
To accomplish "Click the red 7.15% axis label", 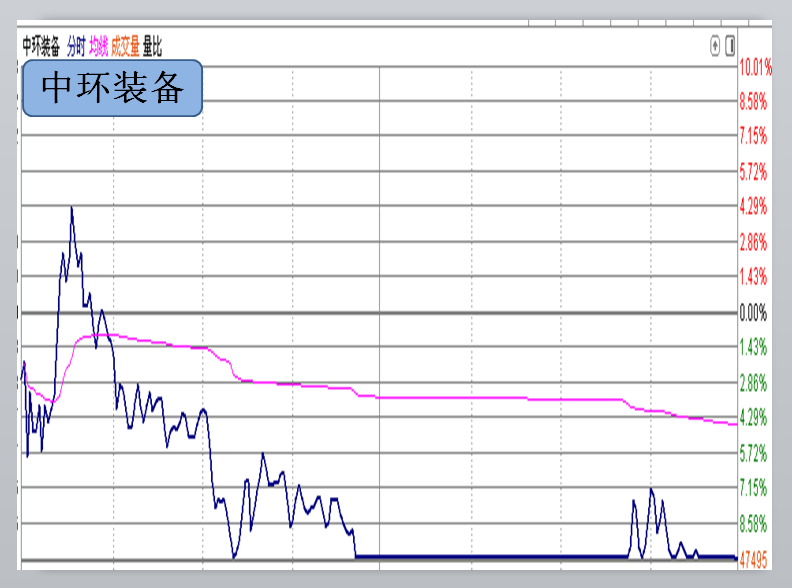I will coord(753,136).
